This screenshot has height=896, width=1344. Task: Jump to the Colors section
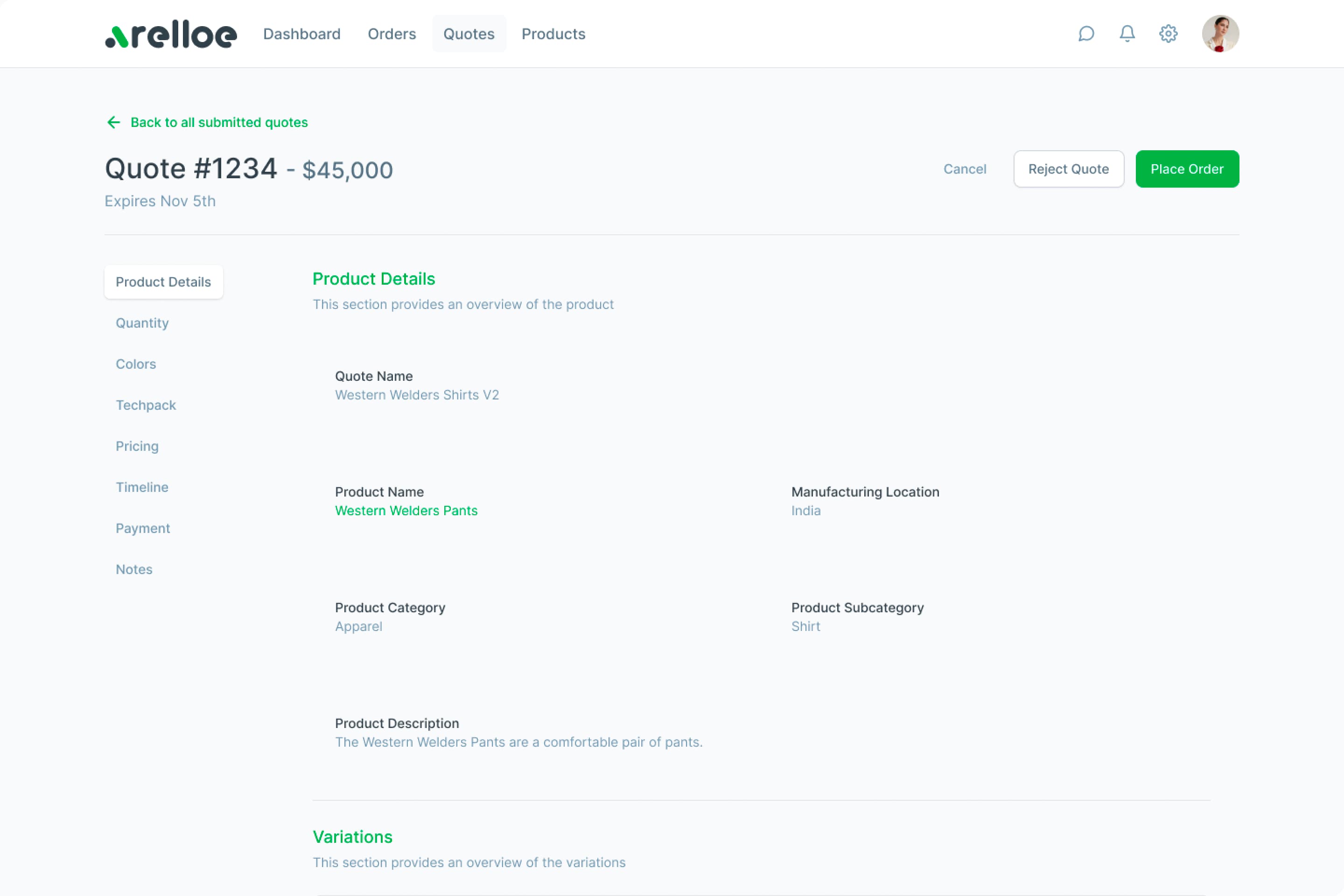(136, 364)
